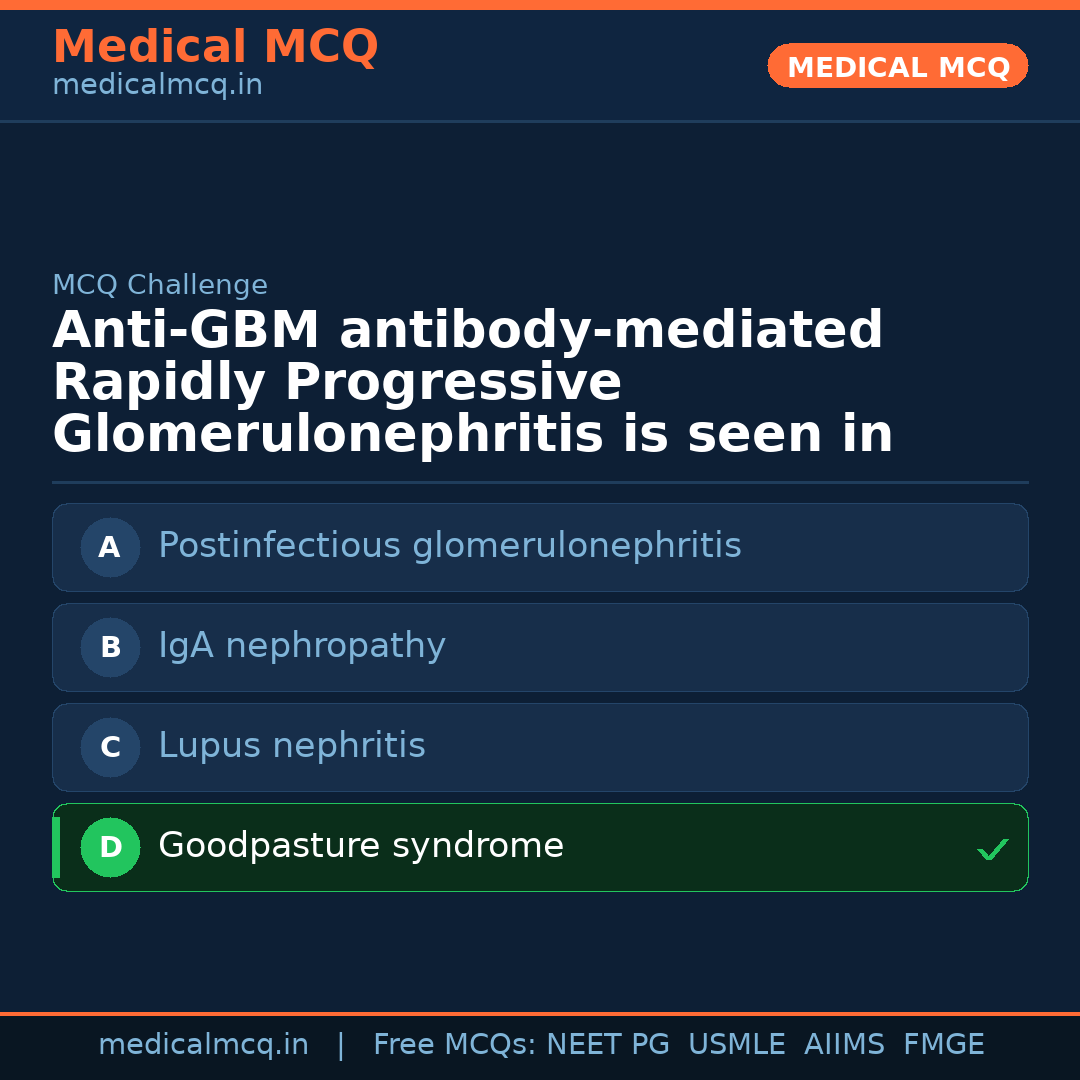Click the B letter circle badge
1080x1080 pixels.
[x=110, y=647]
